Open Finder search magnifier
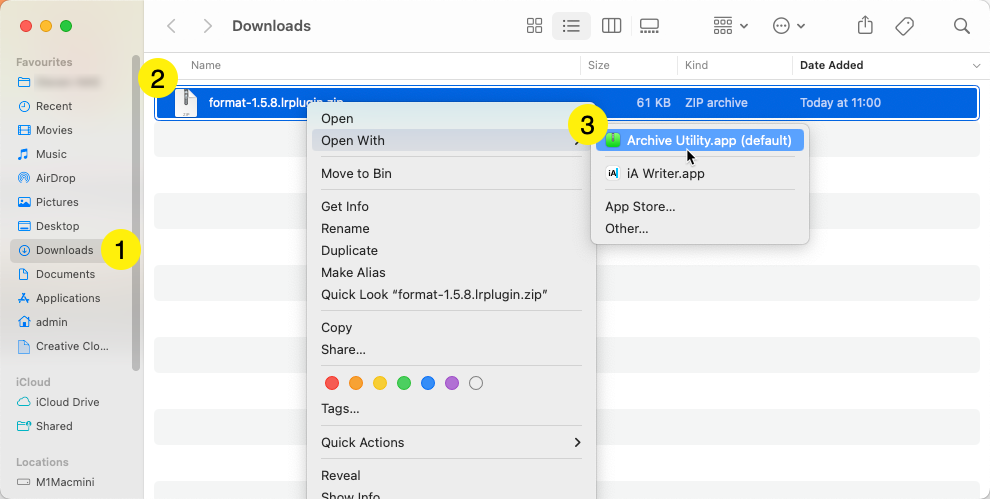Viewport: 990px width, 499px height. (x=961, y=26)
